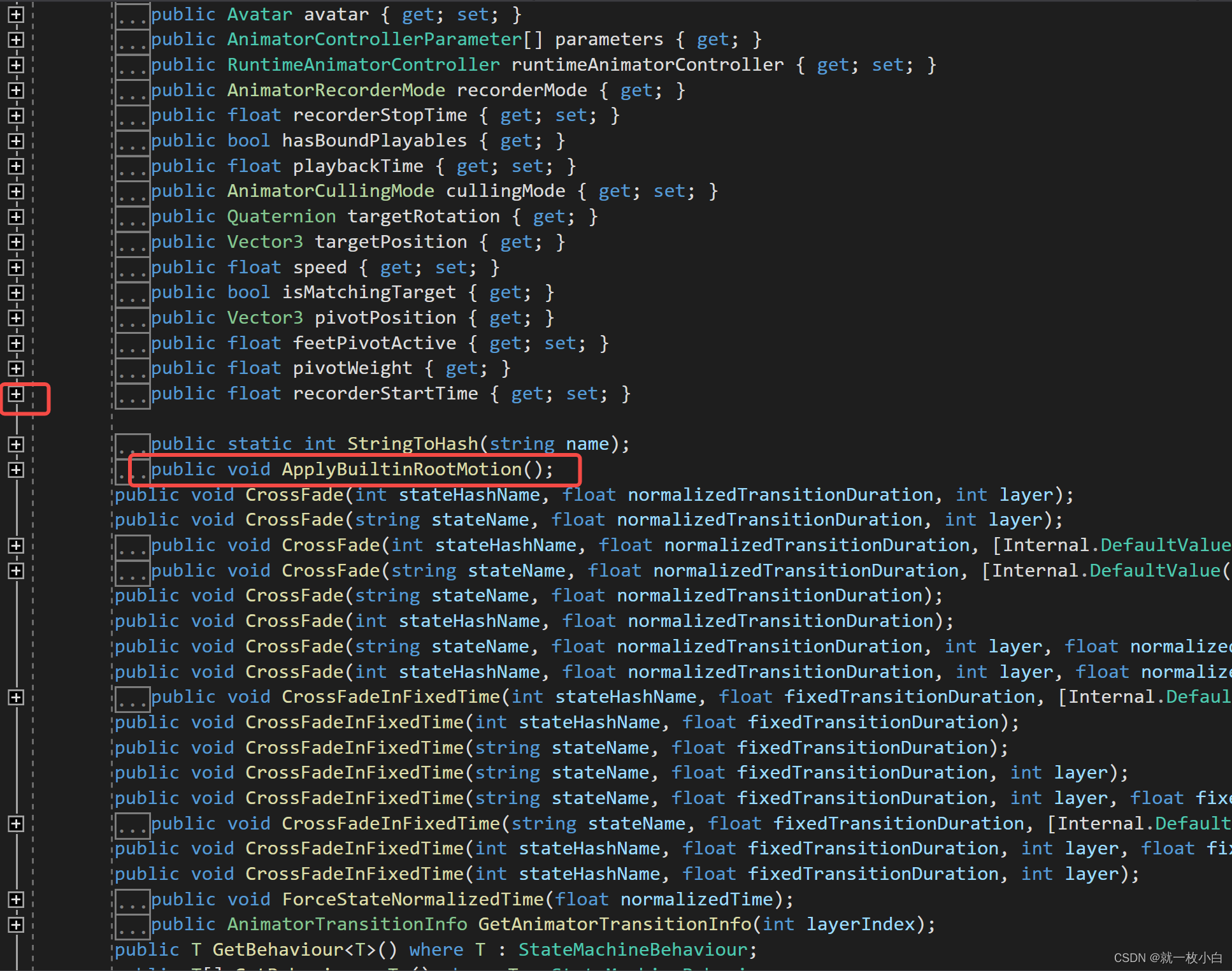Click the ApplyBuiltinRootMotion method name

tap(402, 470)
